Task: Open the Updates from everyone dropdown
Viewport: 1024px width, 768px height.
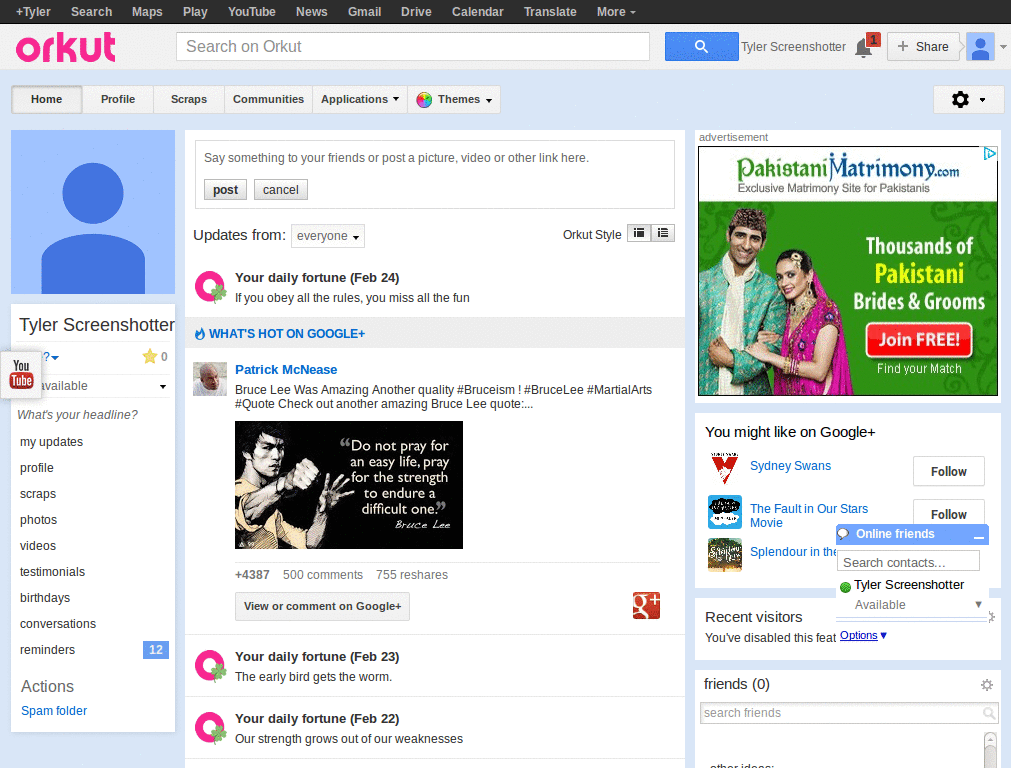Action: (328, 236)
